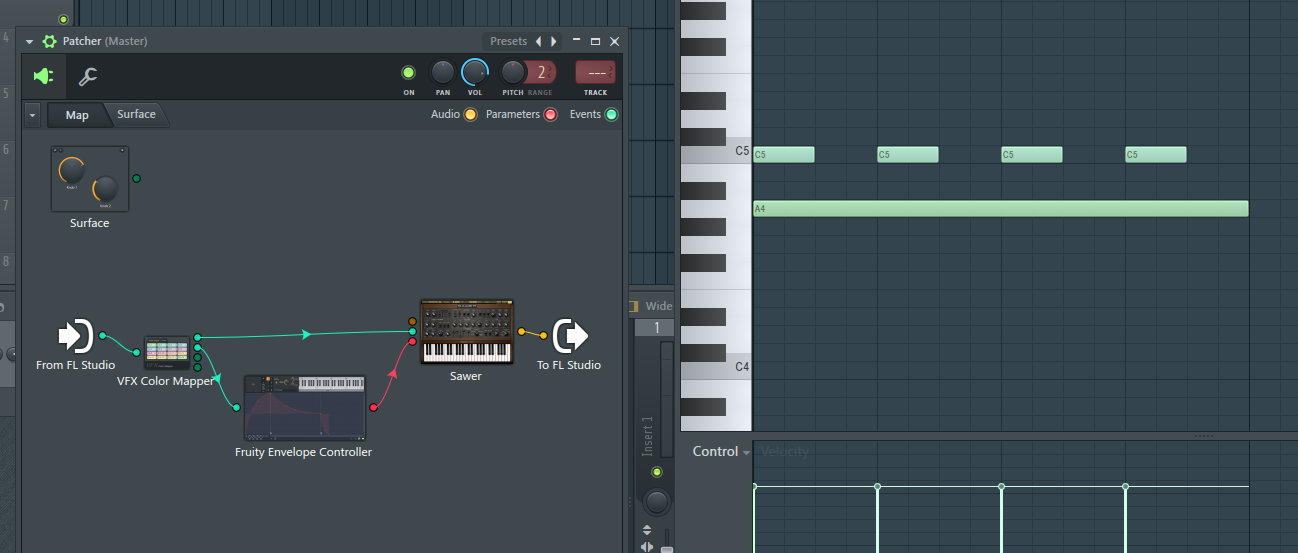The width and height of the screenshot is (1298, 553).
Task: Click VFX Color Mapper's second output port
Action: 197,347
